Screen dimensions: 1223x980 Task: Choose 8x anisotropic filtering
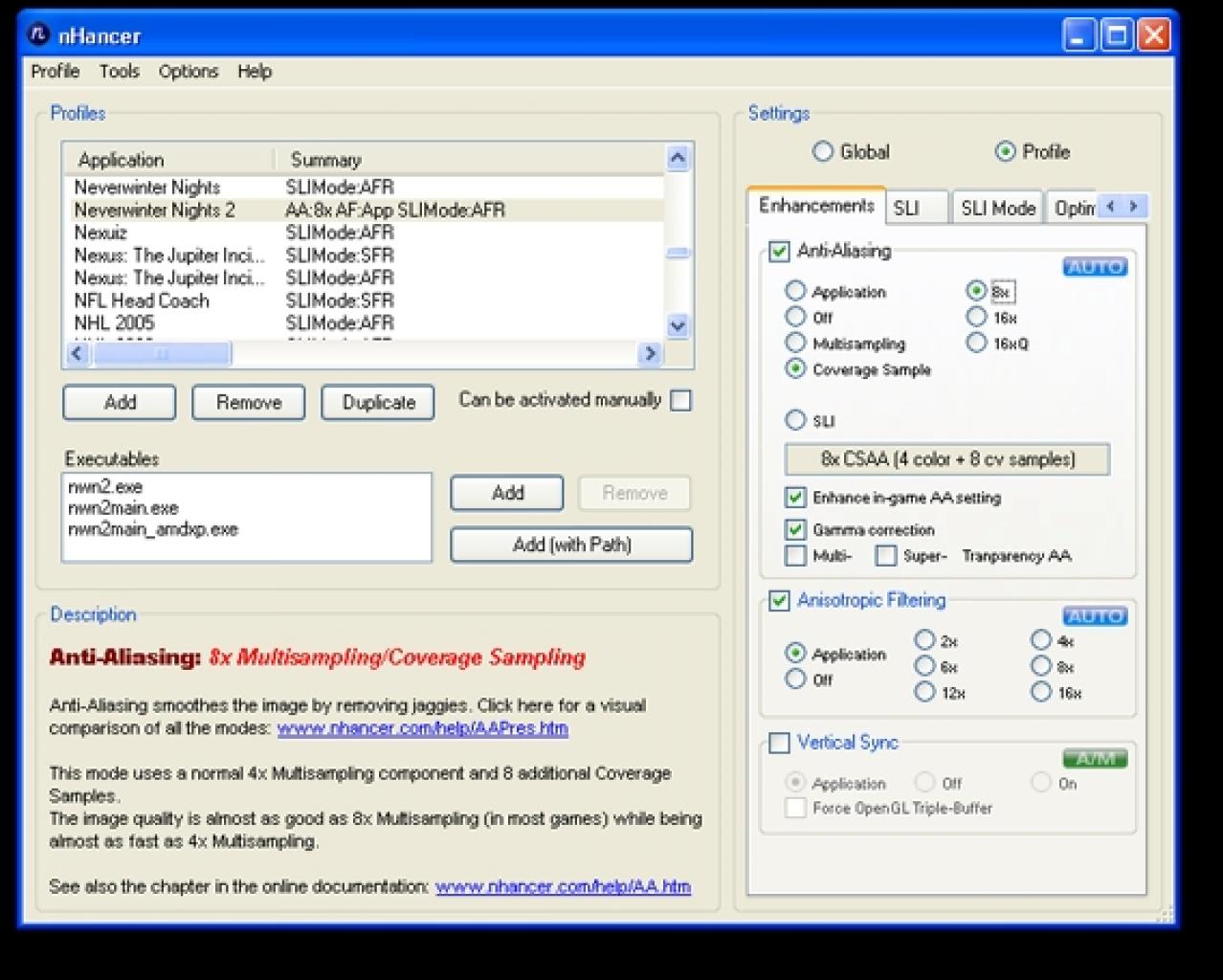point(1041,665)
